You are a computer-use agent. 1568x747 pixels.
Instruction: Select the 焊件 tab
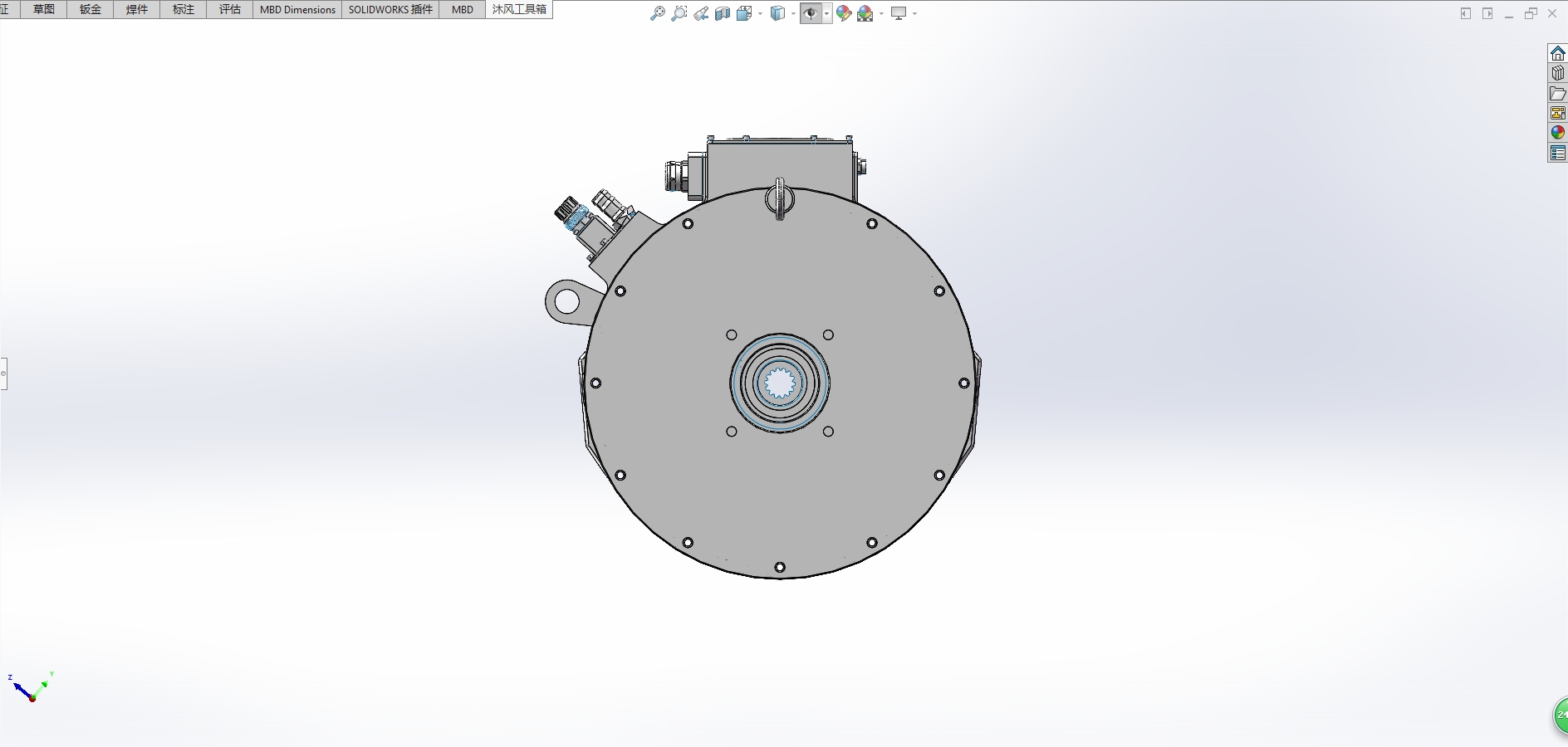tap(137, 9)
